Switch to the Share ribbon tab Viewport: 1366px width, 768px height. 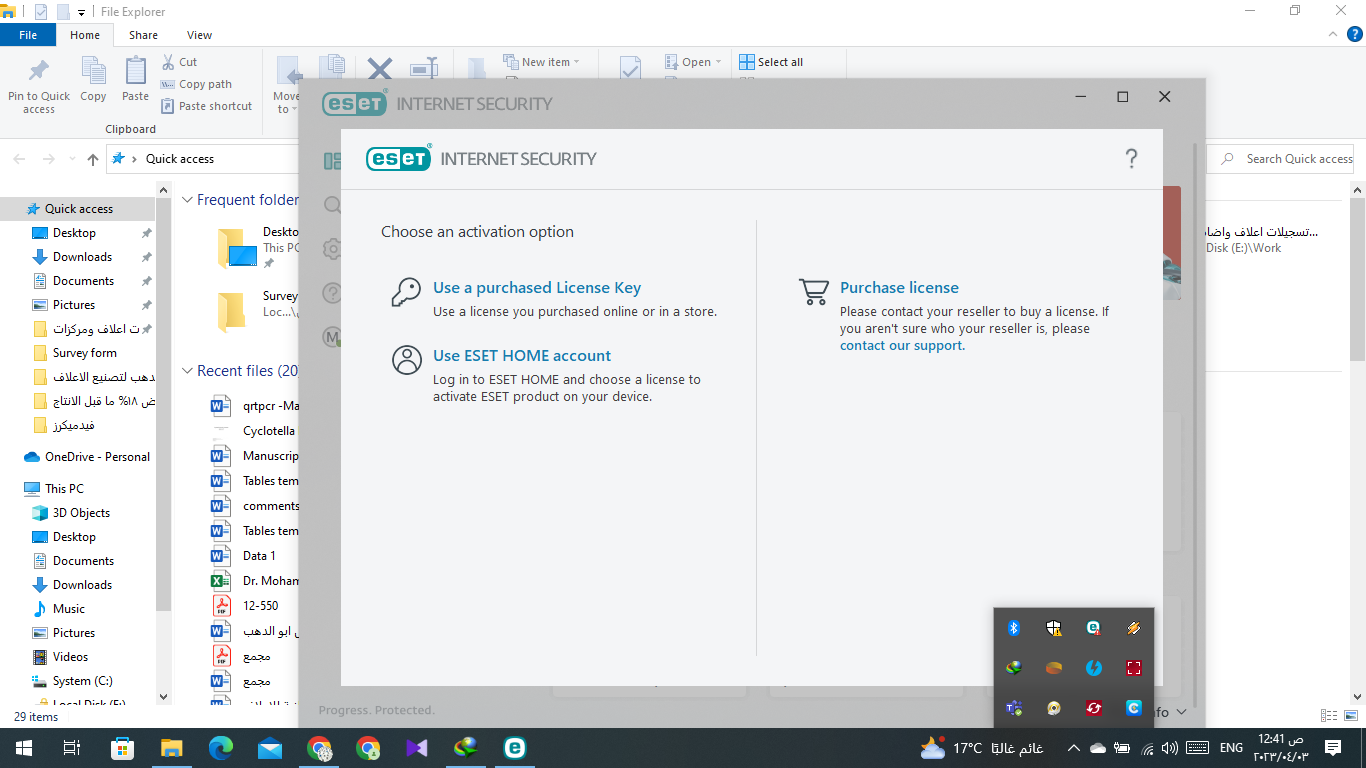point(143,35)
